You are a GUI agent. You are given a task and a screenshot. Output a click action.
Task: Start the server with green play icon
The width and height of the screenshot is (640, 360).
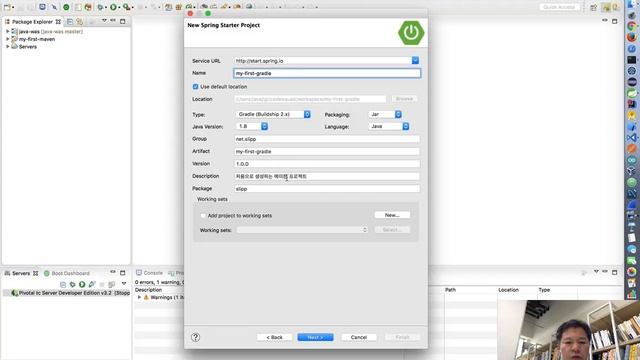[x=82, y=284]
